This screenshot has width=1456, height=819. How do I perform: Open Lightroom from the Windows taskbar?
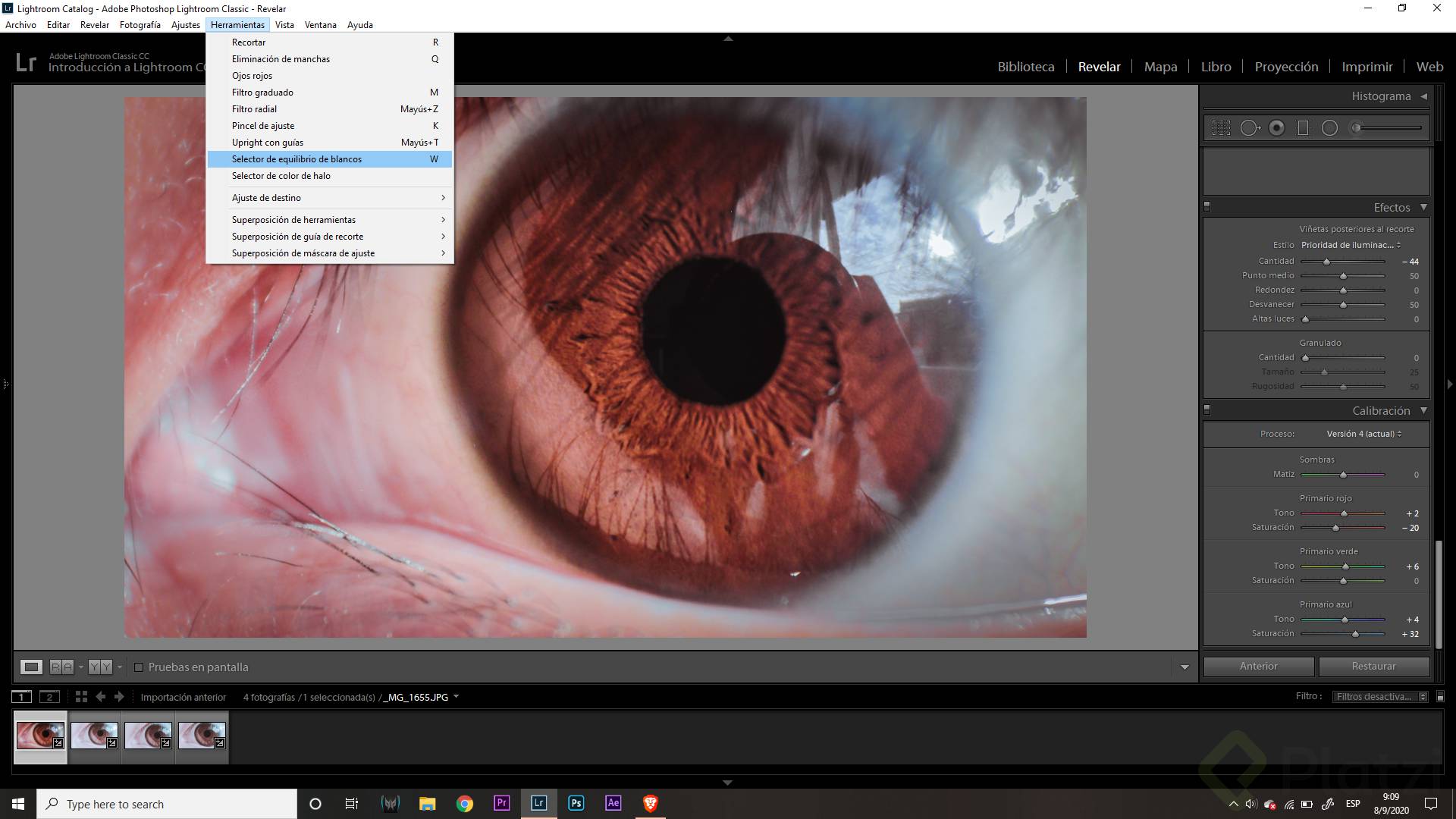click(x=539, y=803)
